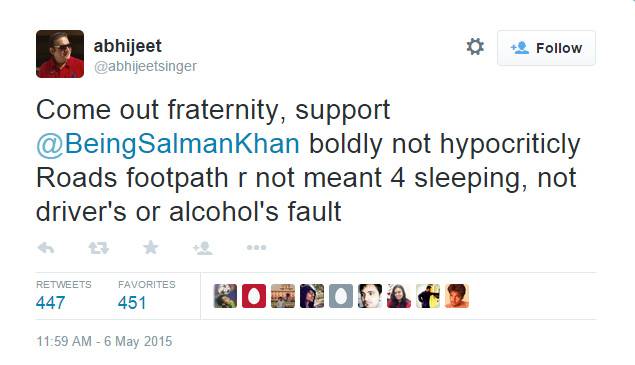
Task: Retweet this tweet using the retweet icon
Action: coord(98,248)
